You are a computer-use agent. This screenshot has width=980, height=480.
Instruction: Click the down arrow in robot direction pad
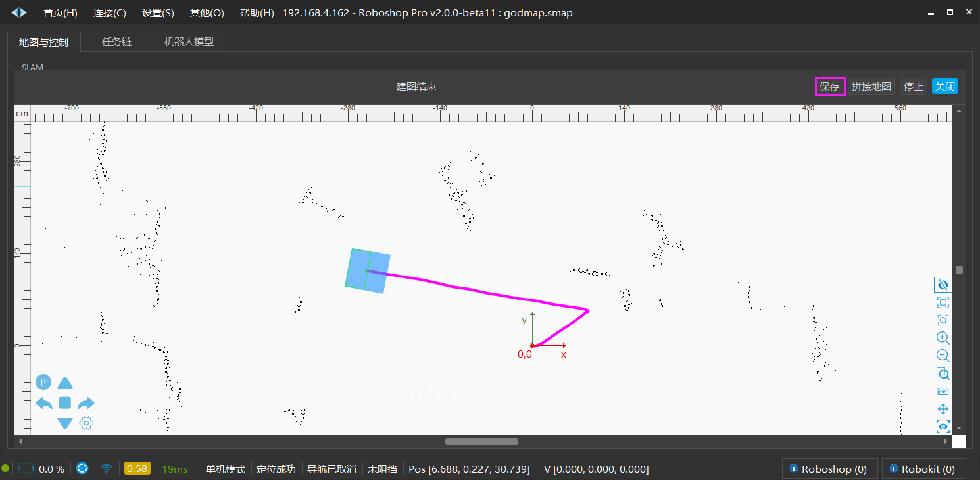click(65, 423)
